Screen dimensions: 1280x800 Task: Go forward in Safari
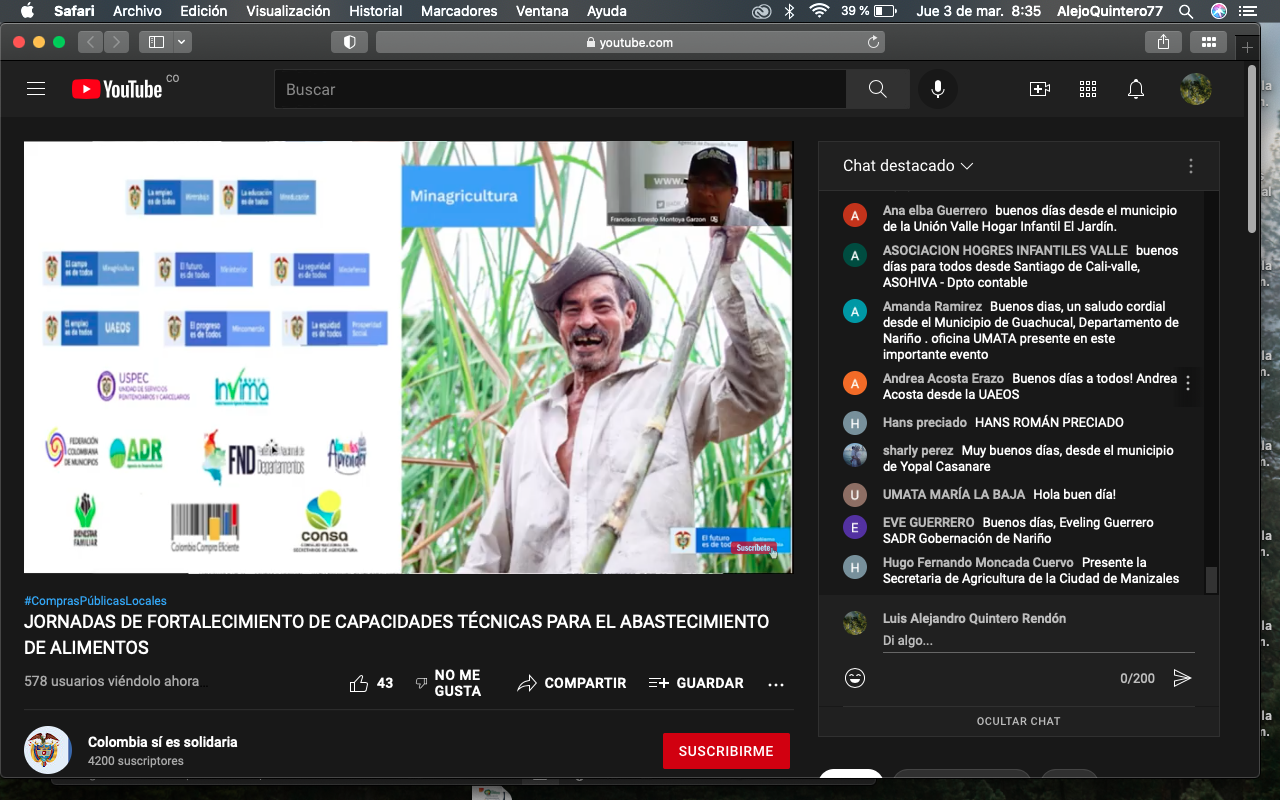116,42
